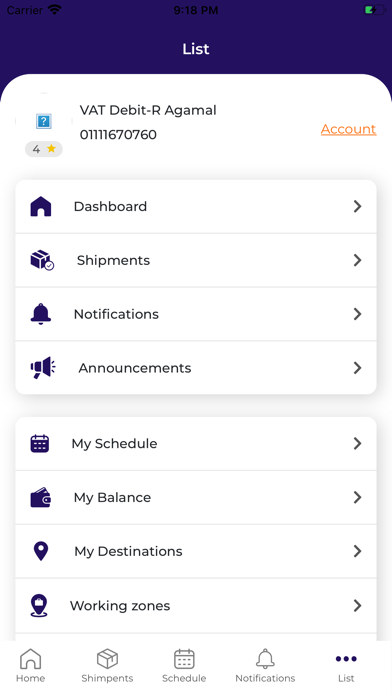
Task: Expand the Working zones row chevron
Action: pos(357,605)
